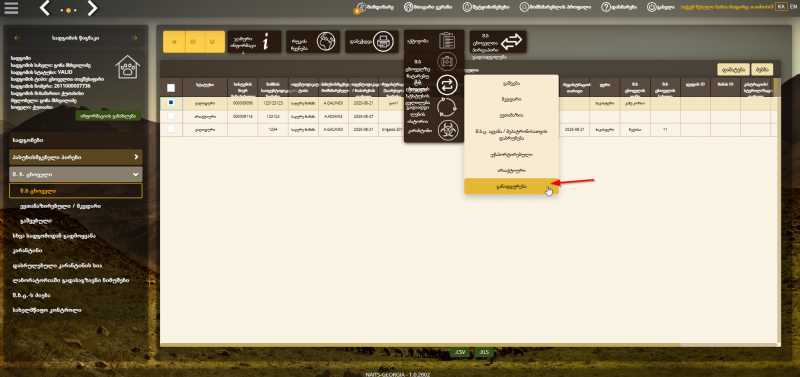
Task: Open euthanized / dead sub-item in sidebar
Action: pyautogui.click(x=60, y=206)
